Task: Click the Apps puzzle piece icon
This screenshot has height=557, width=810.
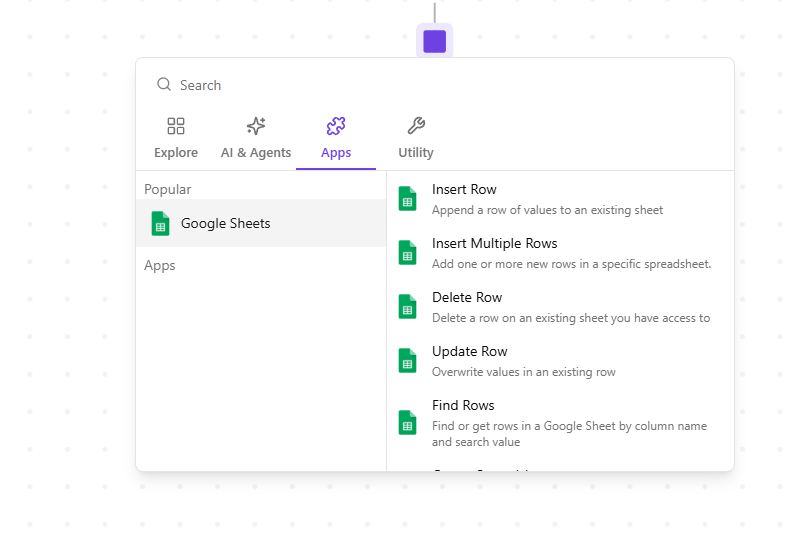Action: click(336, 126)
